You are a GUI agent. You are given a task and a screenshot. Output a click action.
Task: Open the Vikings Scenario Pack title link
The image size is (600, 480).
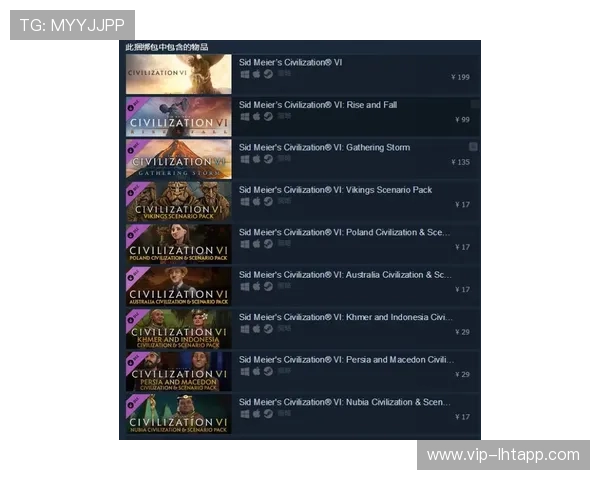(x=335, y=189)
